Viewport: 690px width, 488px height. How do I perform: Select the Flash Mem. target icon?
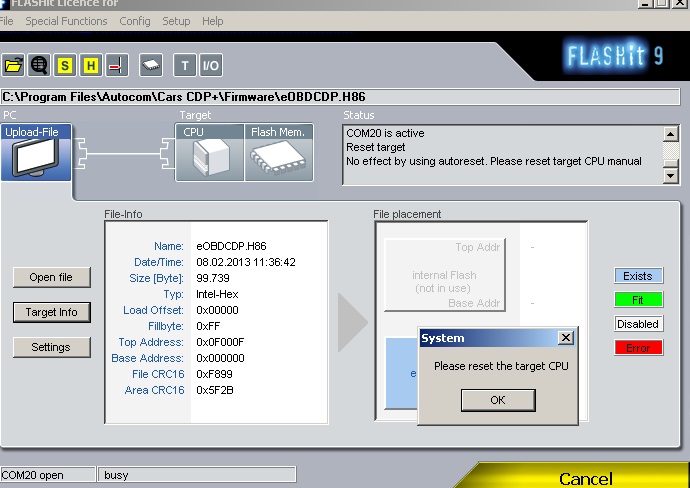279,153
